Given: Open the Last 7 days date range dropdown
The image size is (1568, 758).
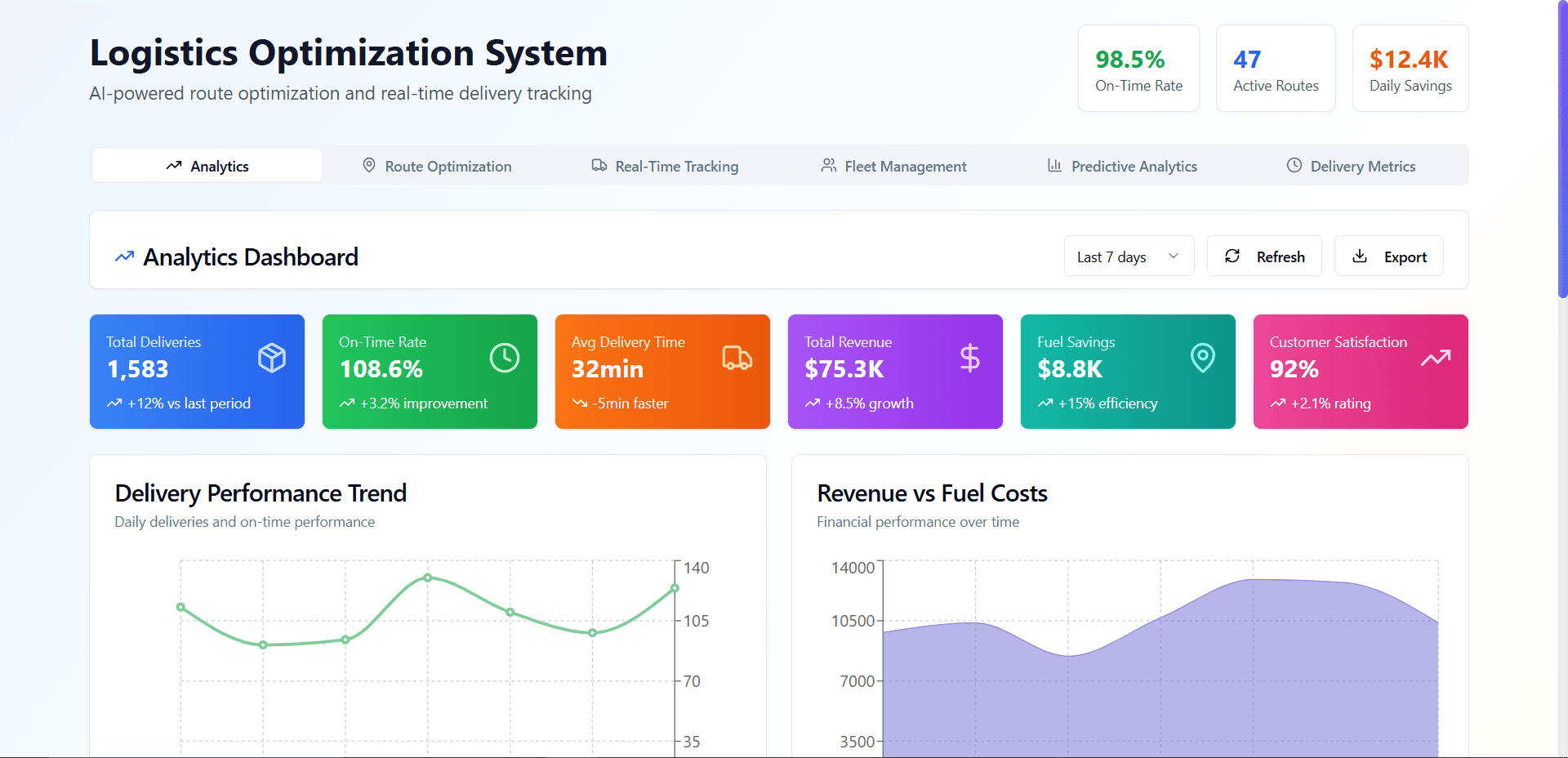Looking at the screenshot, I should point(1129,256).
